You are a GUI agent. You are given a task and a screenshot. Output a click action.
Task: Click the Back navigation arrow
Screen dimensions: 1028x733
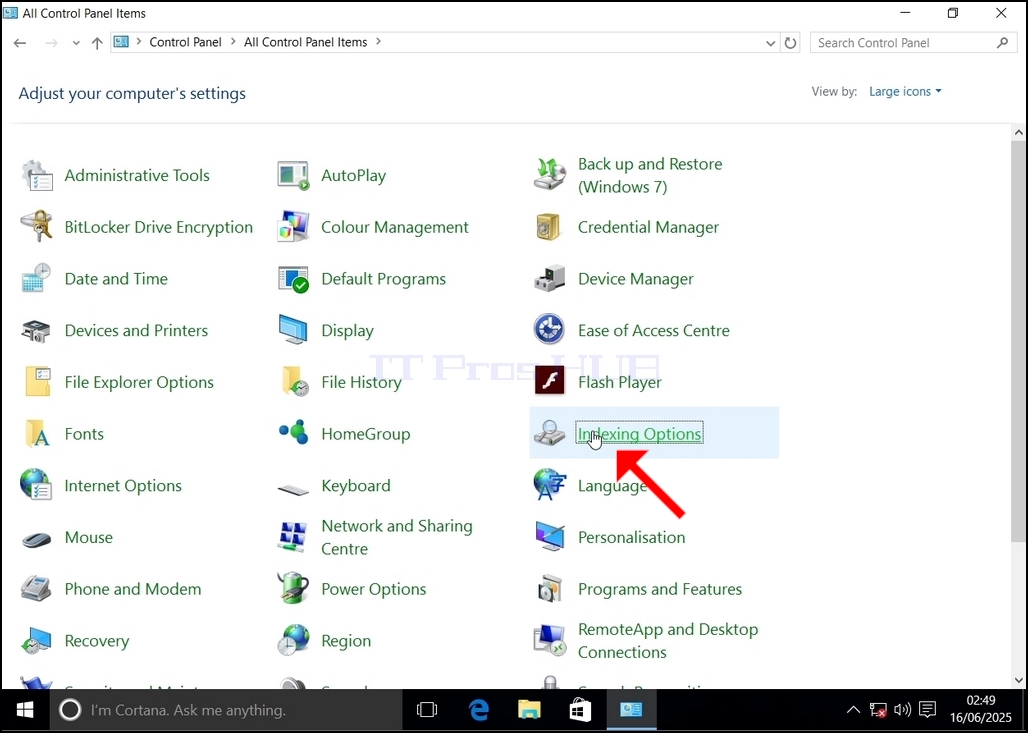click(20, 43)
